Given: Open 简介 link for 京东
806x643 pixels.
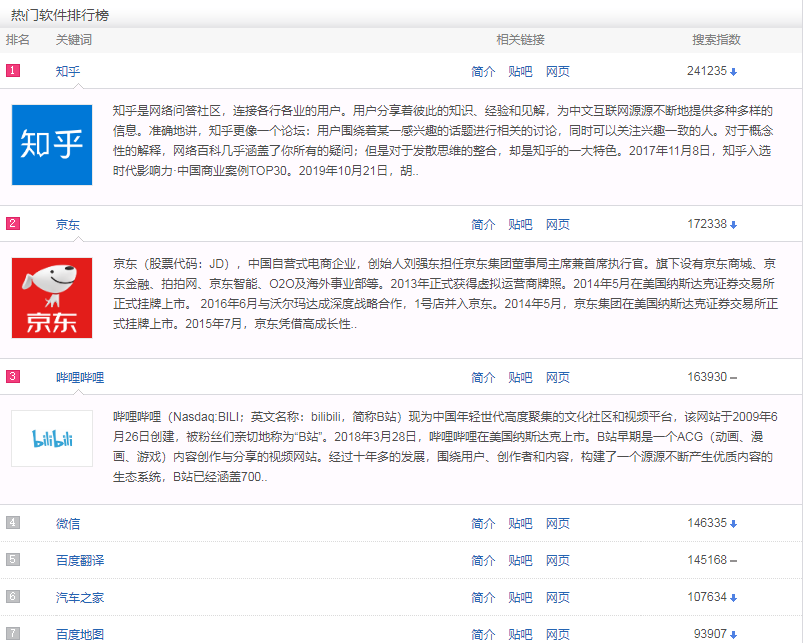Looking at the screenshot, I should click(483, 224).
